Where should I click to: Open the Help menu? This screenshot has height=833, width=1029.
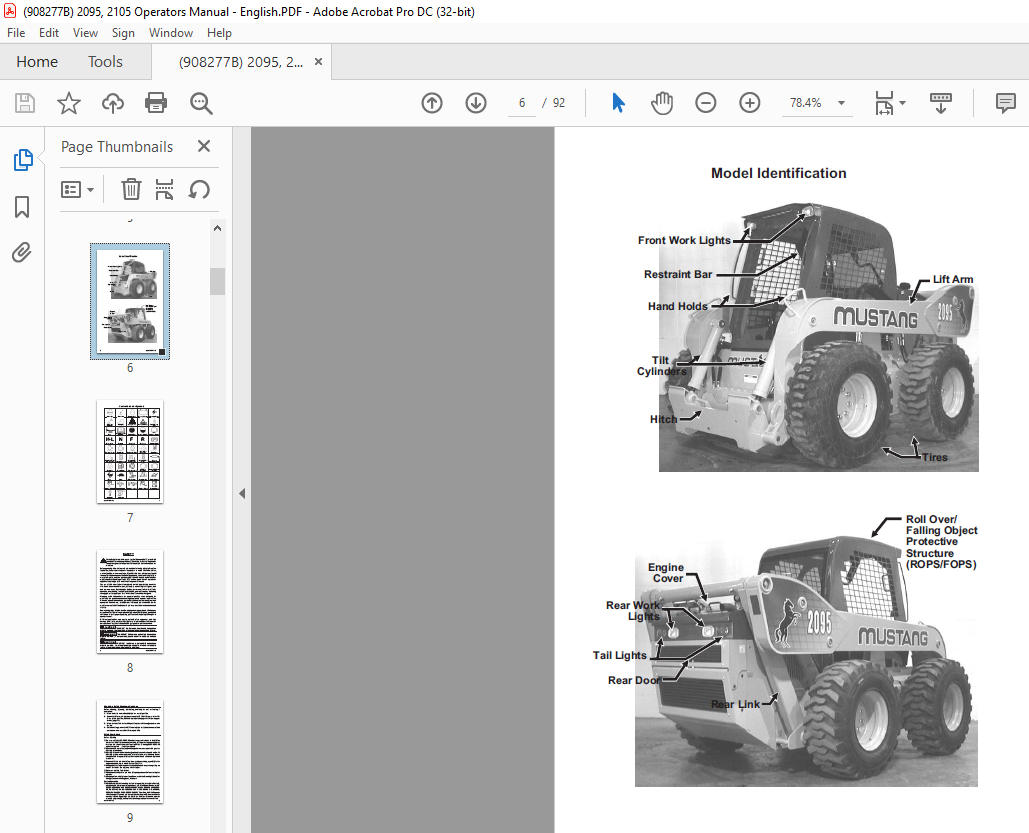coord(219,33)
